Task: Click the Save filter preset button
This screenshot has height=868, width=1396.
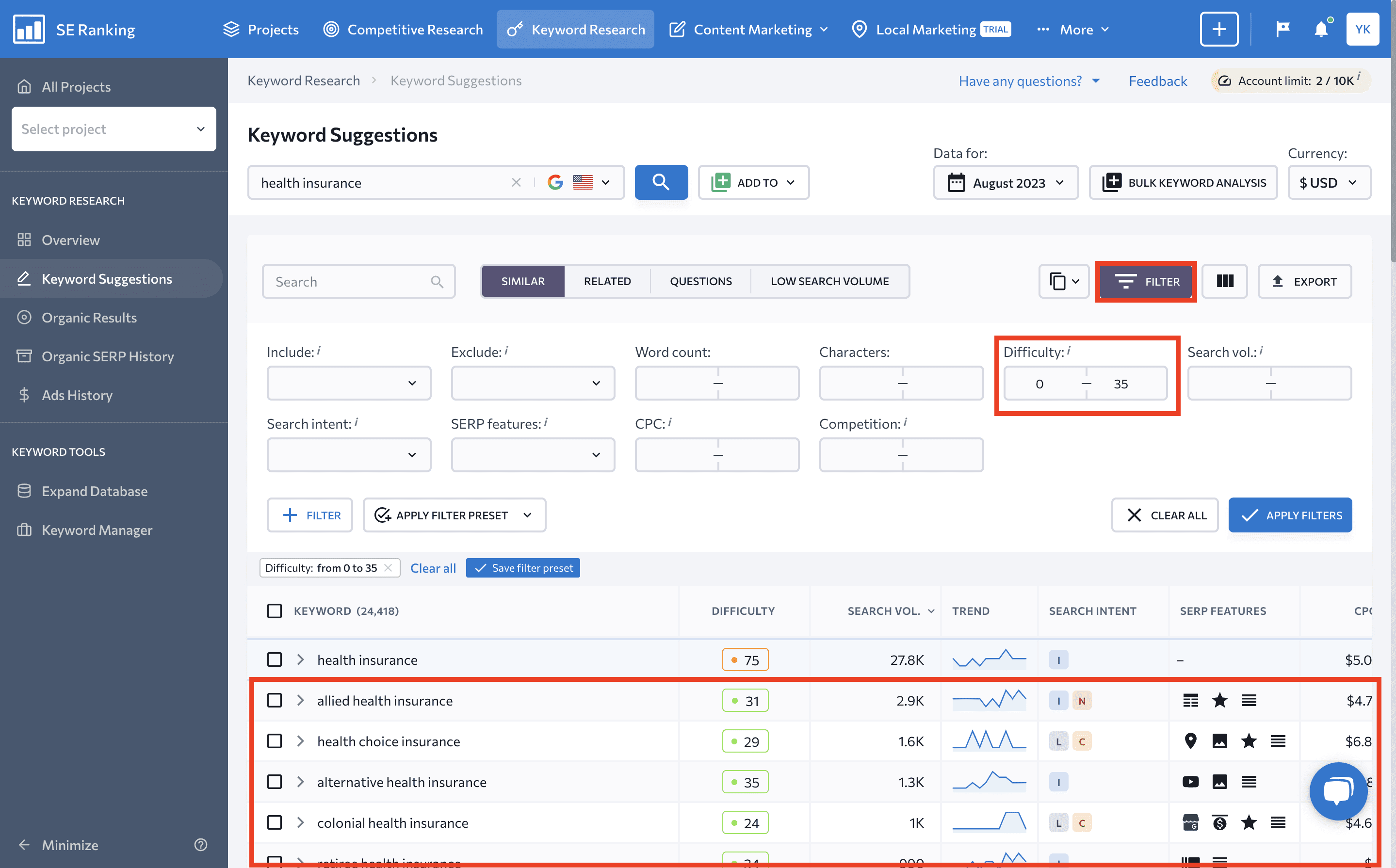Action: pos(523,567)
